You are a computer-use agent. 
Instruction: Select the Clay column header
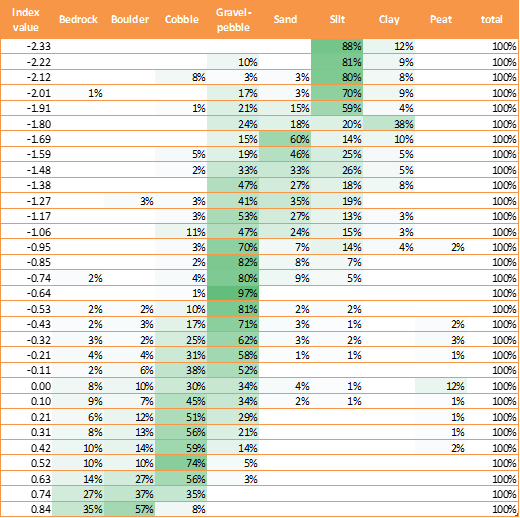389,20
